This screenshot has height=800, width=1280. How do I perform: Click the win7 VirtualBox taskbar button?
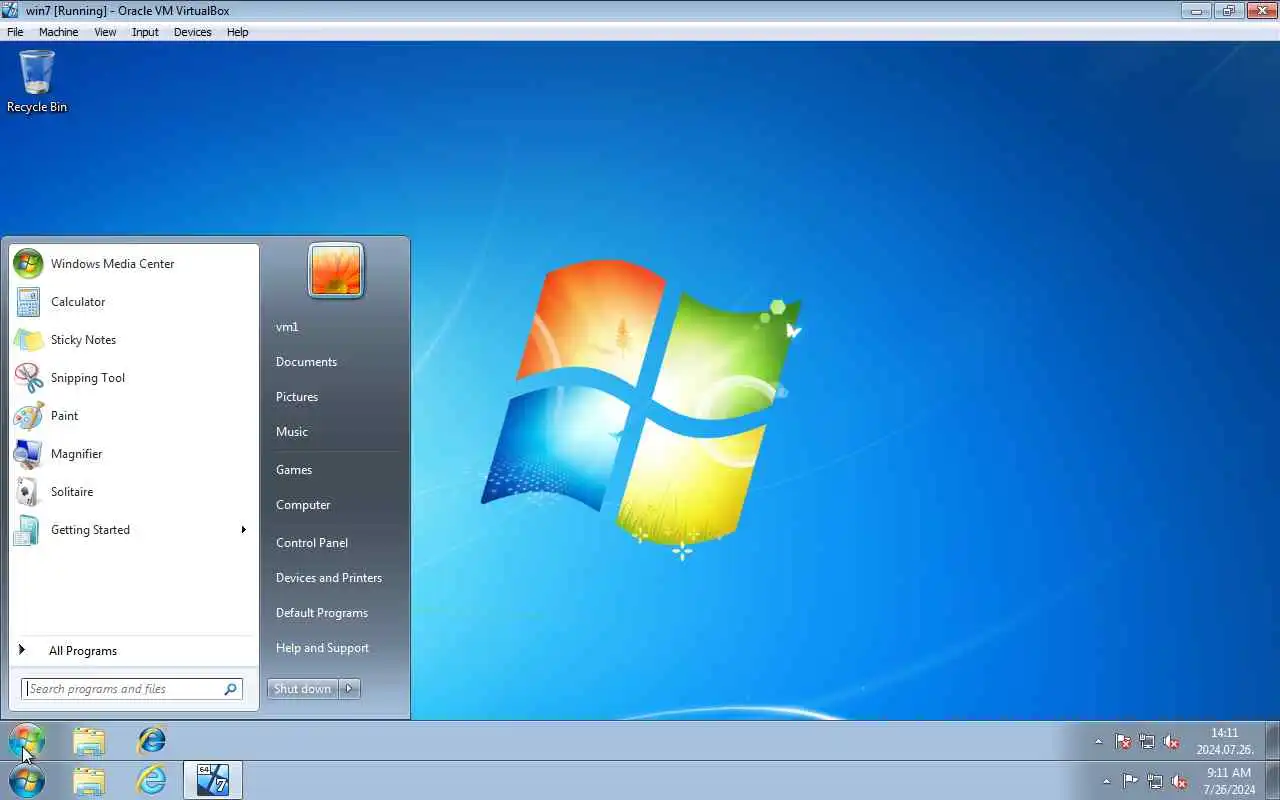click(213, 780)
